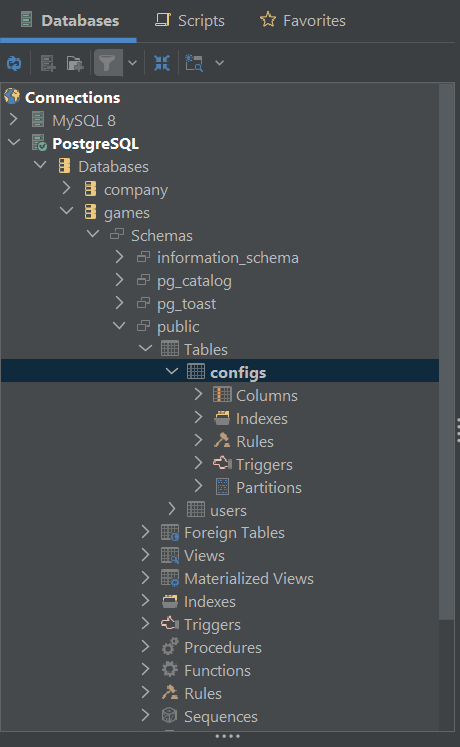
Task: Click the Tables grid icon
Action: tap(170, 349)
